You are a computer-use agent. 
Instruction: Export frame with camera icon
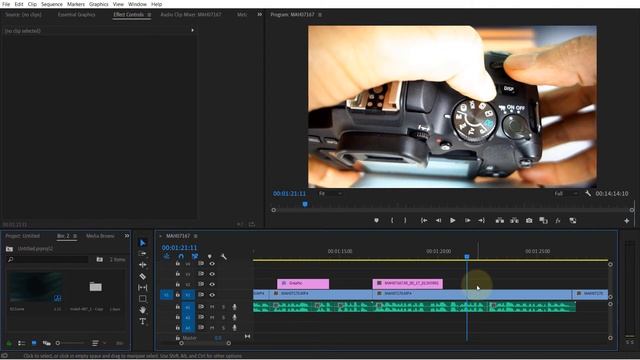[x=529, y=220]
